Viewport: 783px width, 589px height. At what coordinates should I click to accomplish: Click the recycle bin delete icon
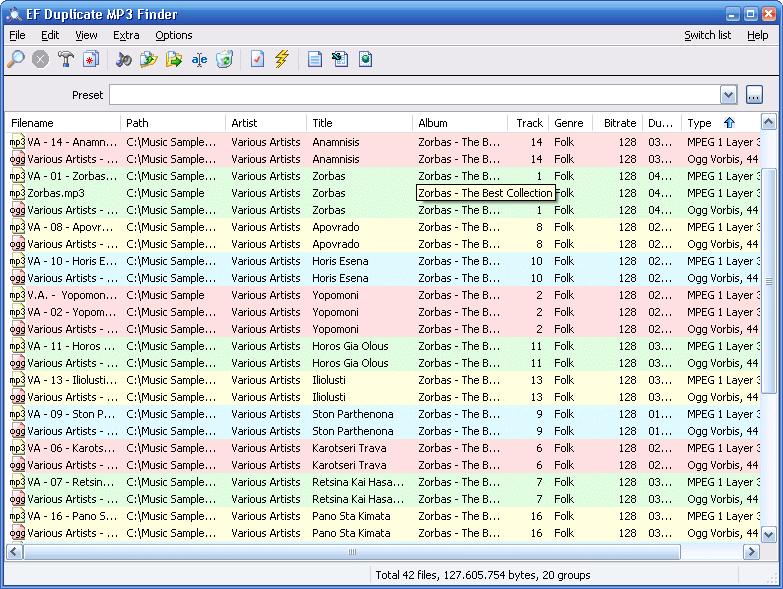(x=224, y=59)
